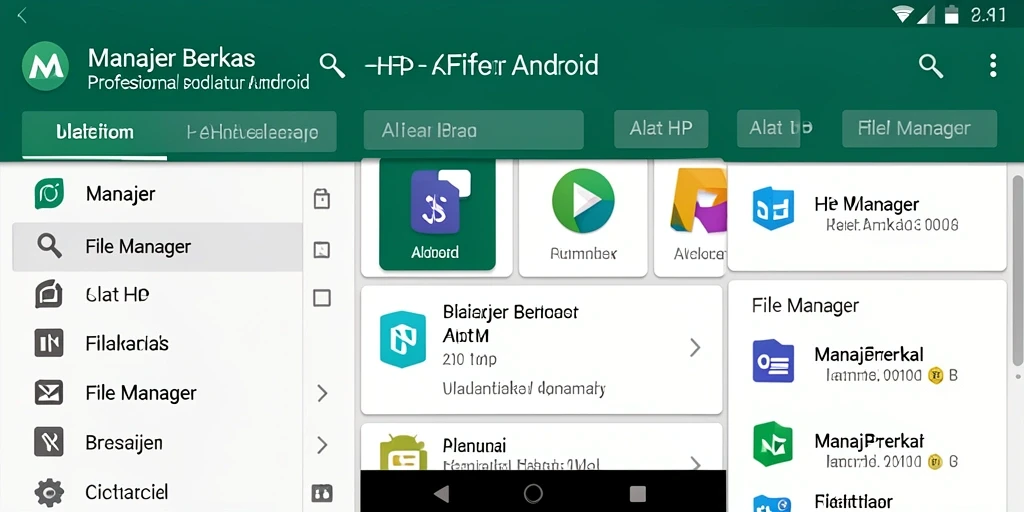
Task: Switch to the Ulateiiom tab
Action: [95, 133]
